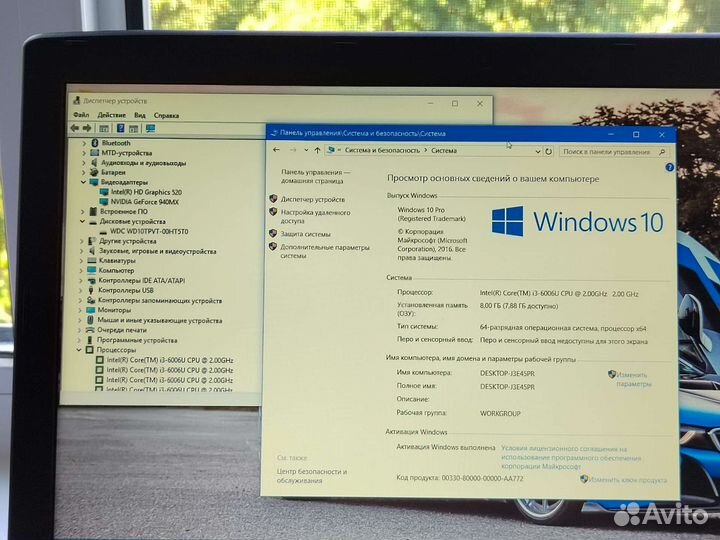Open the blue help question mark icon
The image size is (720, 540).
669,168
